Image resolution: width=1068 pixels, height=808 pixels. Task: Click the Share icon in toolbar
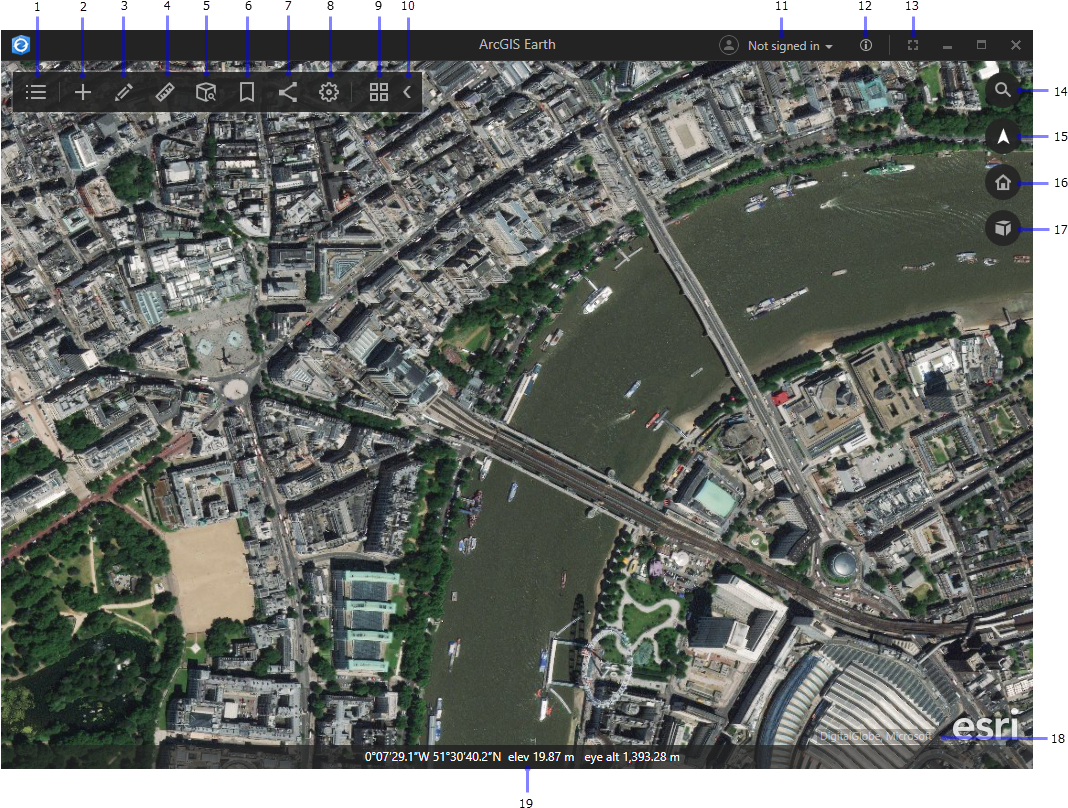(x=287, y=93)
